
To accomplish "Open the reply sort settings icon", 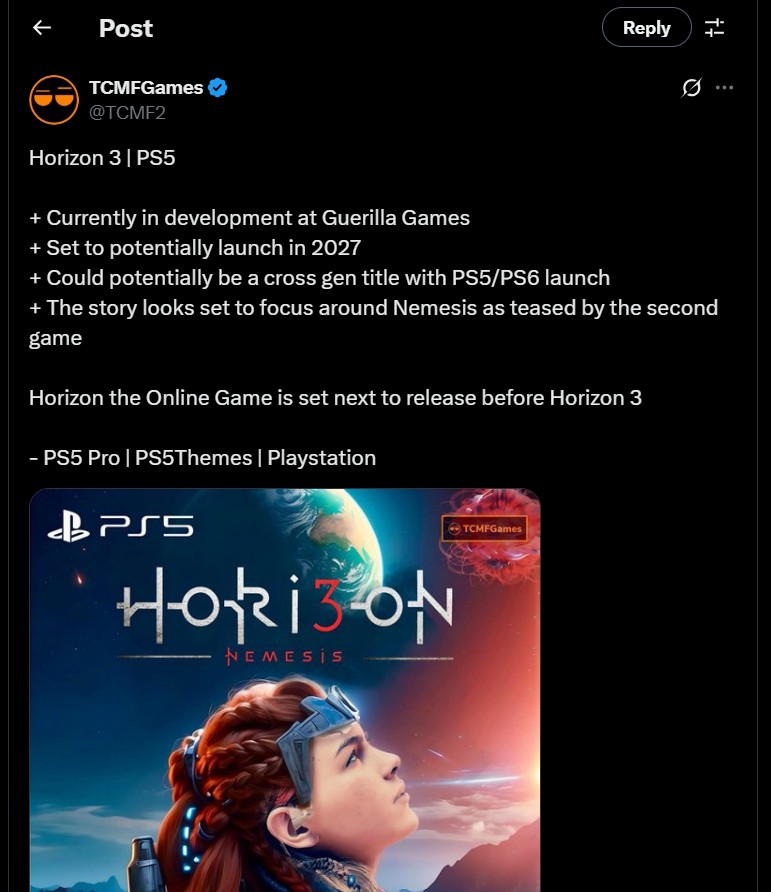I will (x=714, y=27).
